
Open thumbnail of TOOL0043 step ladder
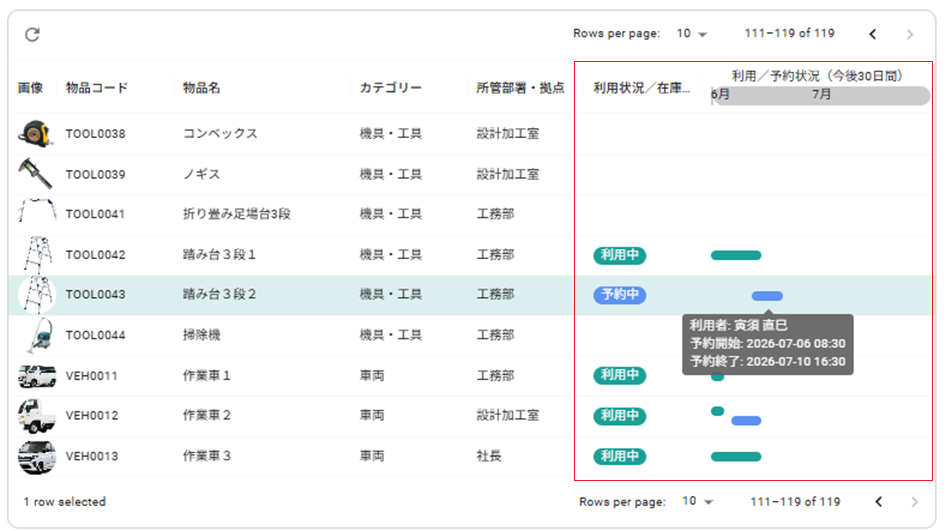[37, 294]
